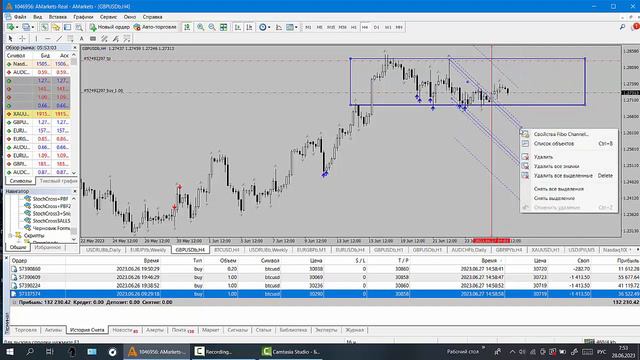This screenshot has height=360, width=640.
Task: Select the trendline drawing tool
Action: (x=60, y=38)
